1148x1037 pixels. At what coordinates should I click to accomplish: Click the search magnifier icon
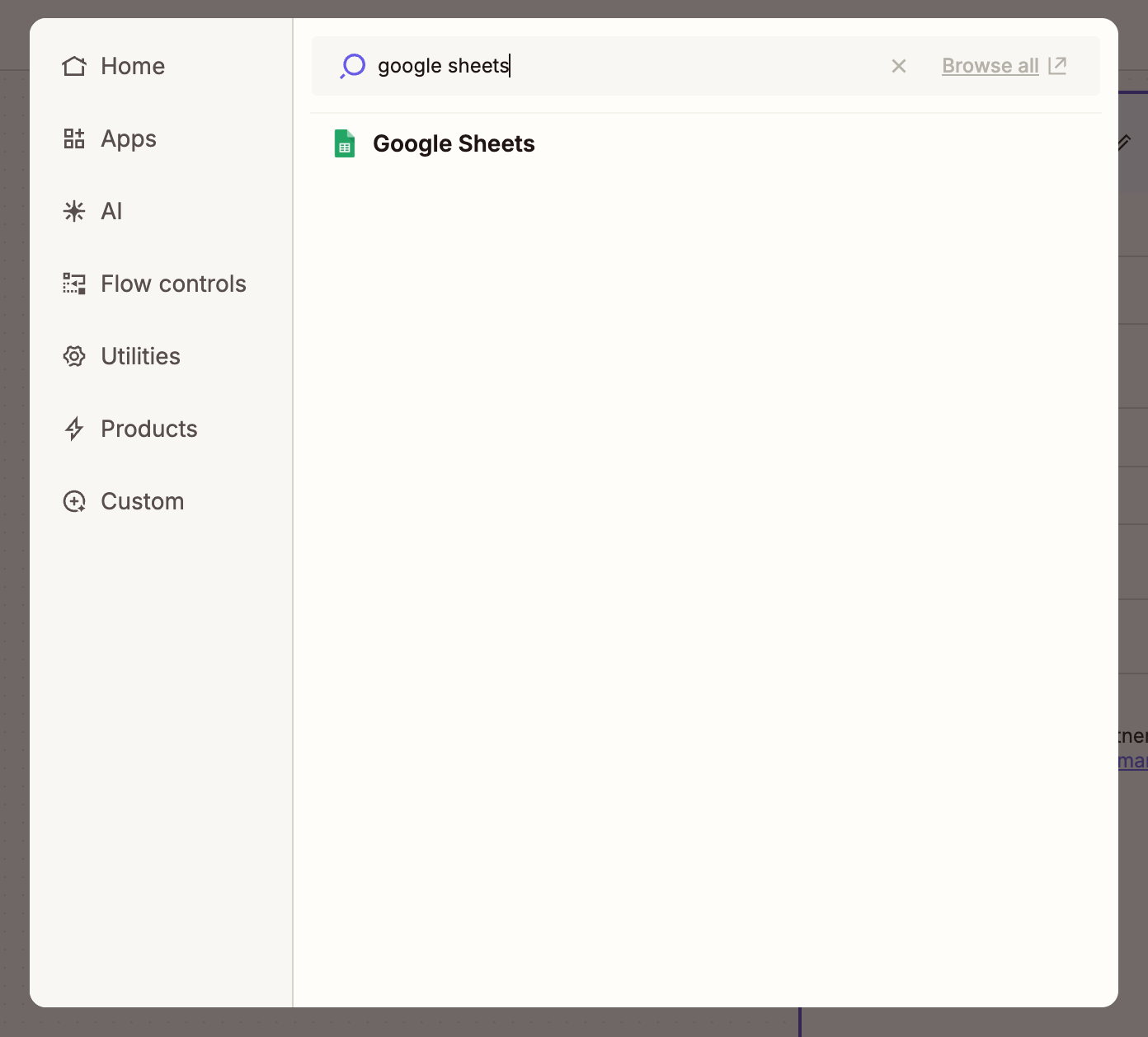click(x=352, y=66)
